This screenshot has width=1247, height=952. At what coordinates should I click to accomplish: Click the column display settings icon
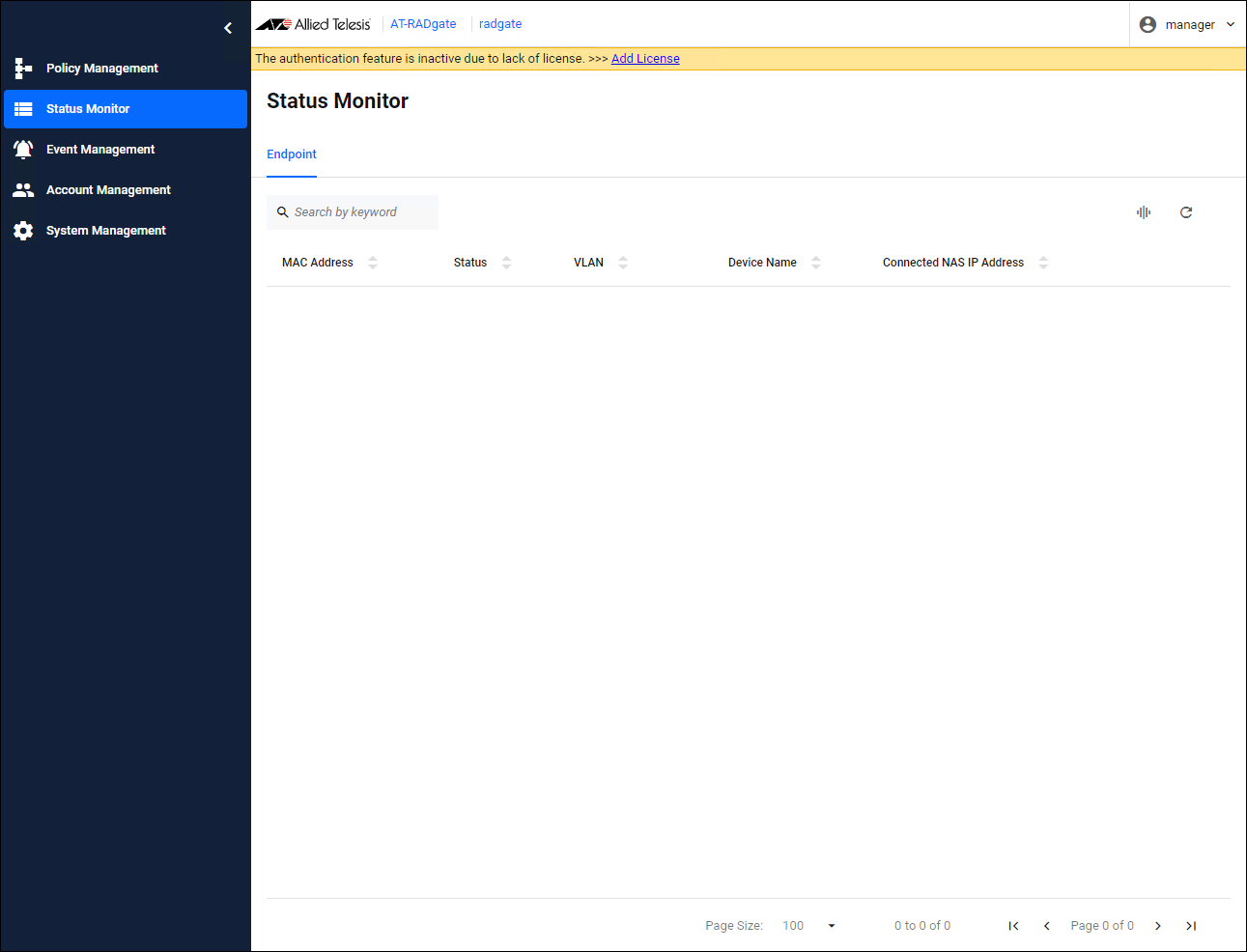1144,212
